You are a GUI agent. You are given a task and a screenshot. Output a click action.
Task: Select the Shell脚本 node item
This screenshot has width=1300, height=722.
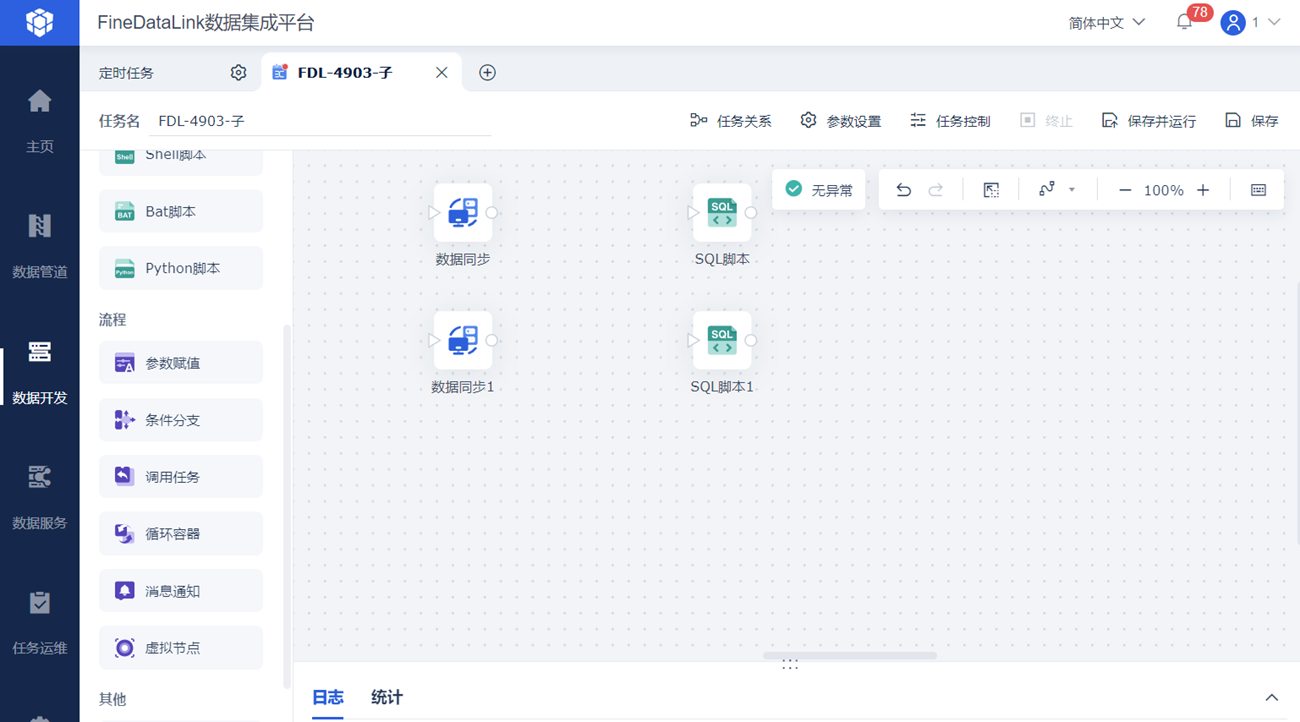(181, 160)
